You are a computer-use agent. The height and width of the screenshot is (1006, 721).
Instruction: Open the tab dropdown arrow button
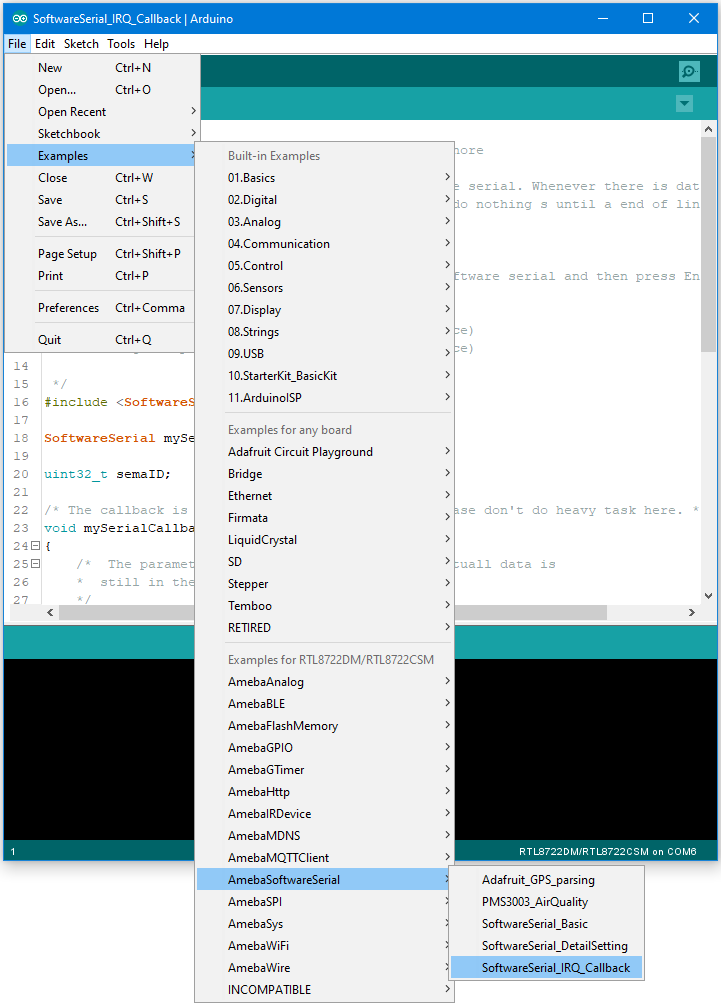pos(684,103)
